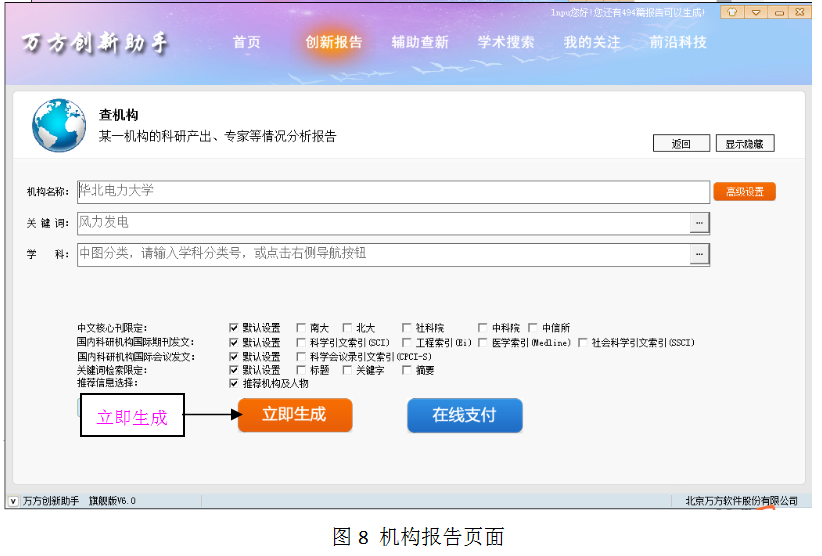The width and height of the screenshot is (822, 556).
Task: Open the 辅助查新 tab
Action: (x=420, y=42)
